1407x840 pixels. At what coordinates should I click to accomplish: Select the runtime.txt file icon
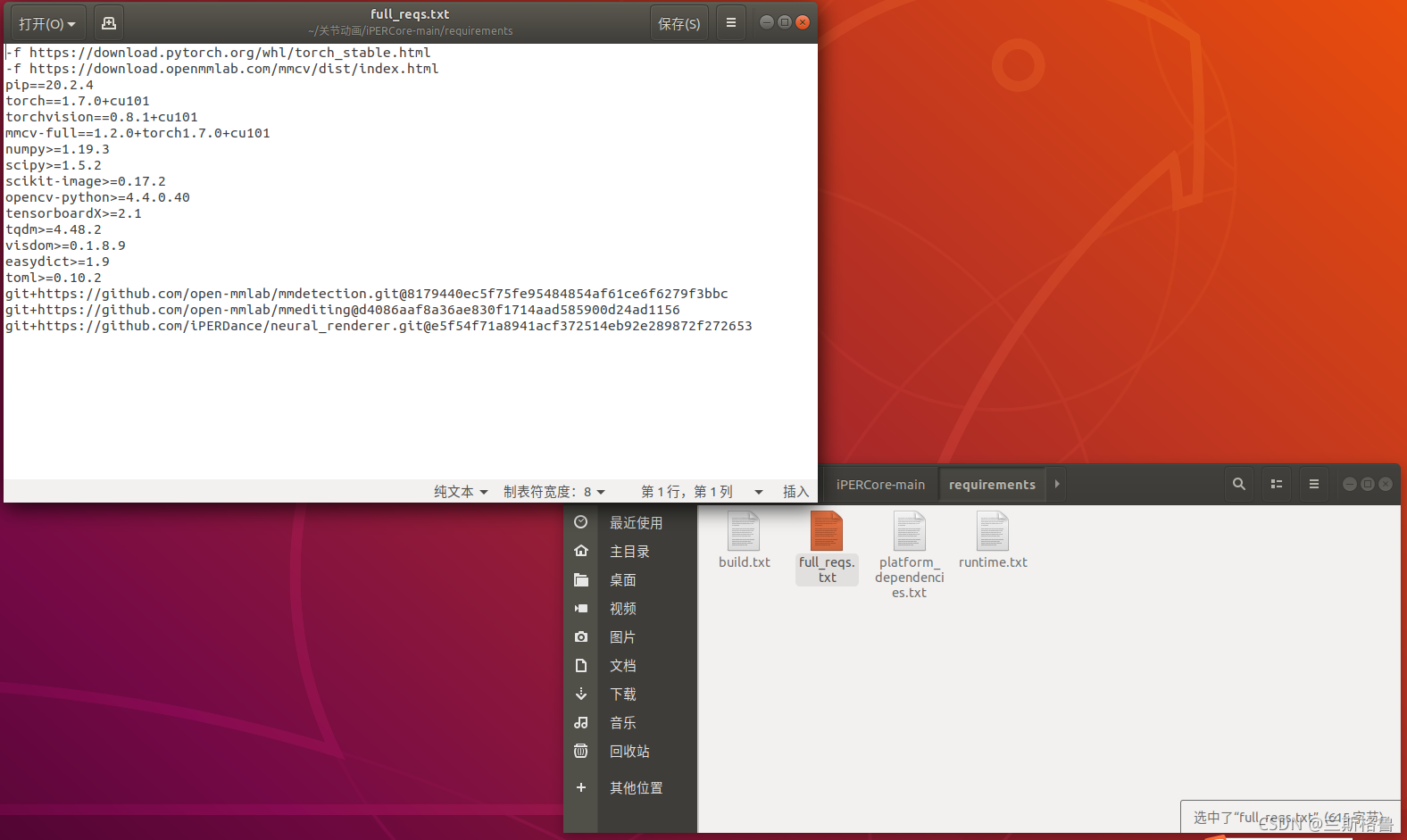click(x=993, y=530)
